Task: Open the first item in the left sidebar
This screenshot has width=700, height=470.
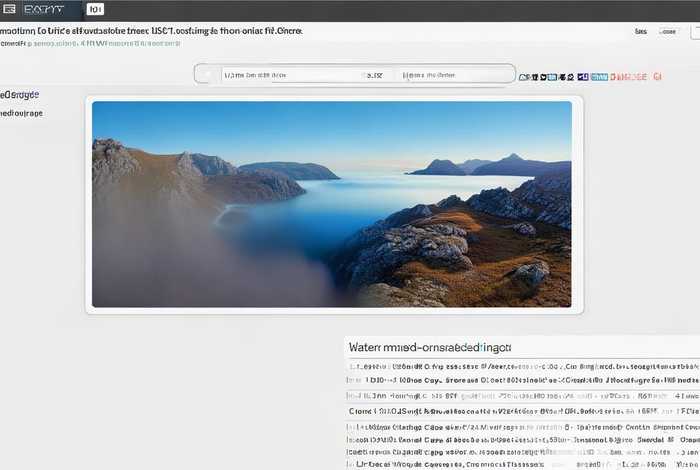Action: pos(20,94)
